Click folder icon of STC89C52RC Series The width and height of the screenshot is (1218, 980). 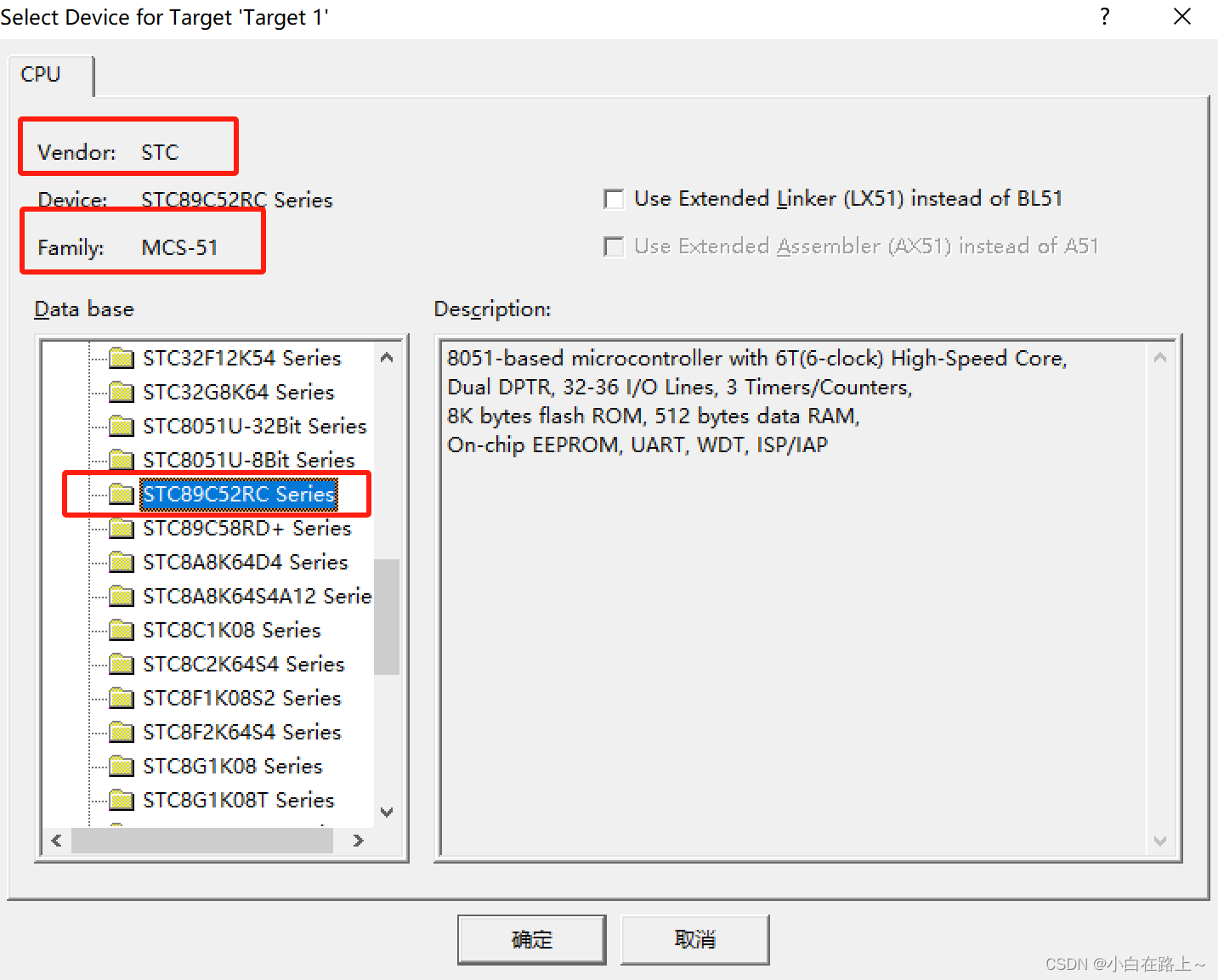pyautogui.click(x=122, y=494)
